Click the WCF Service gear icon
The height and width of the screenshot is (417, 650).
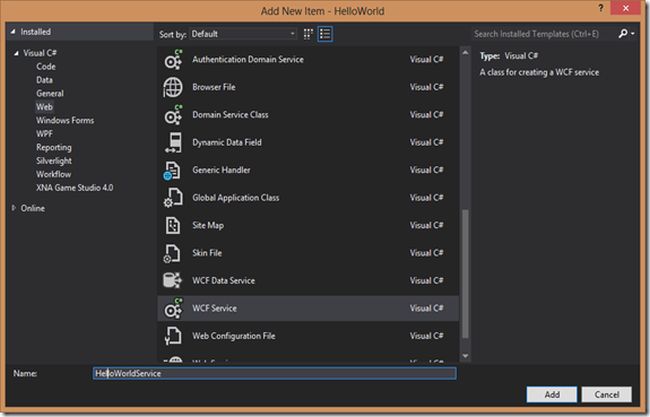[x=173, y=308]
